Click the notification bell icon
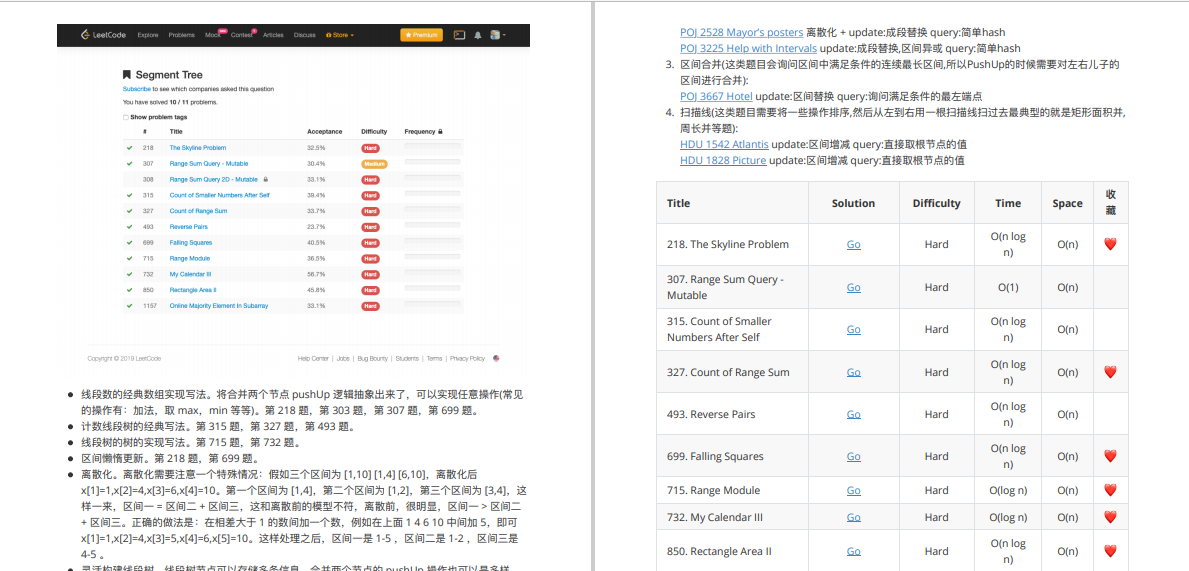 click(x=478, y=35)
